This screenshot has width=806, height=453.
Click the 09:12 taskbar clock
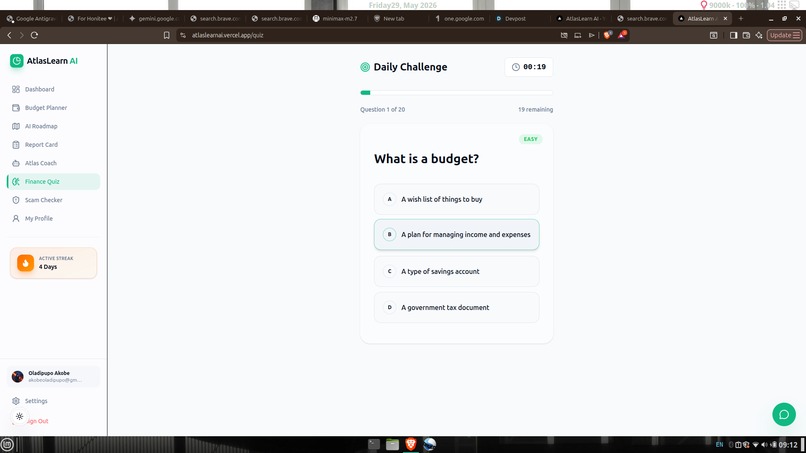click(x=787, y=445)
